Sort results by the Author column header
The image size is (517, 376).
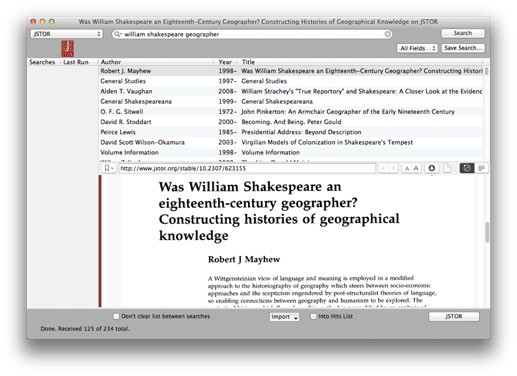point(156,62)
